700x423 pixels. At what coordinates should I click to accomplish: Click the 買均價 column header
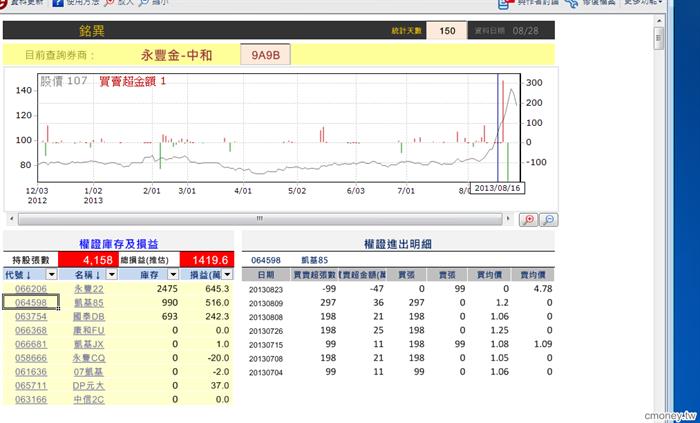click(489, 274)
